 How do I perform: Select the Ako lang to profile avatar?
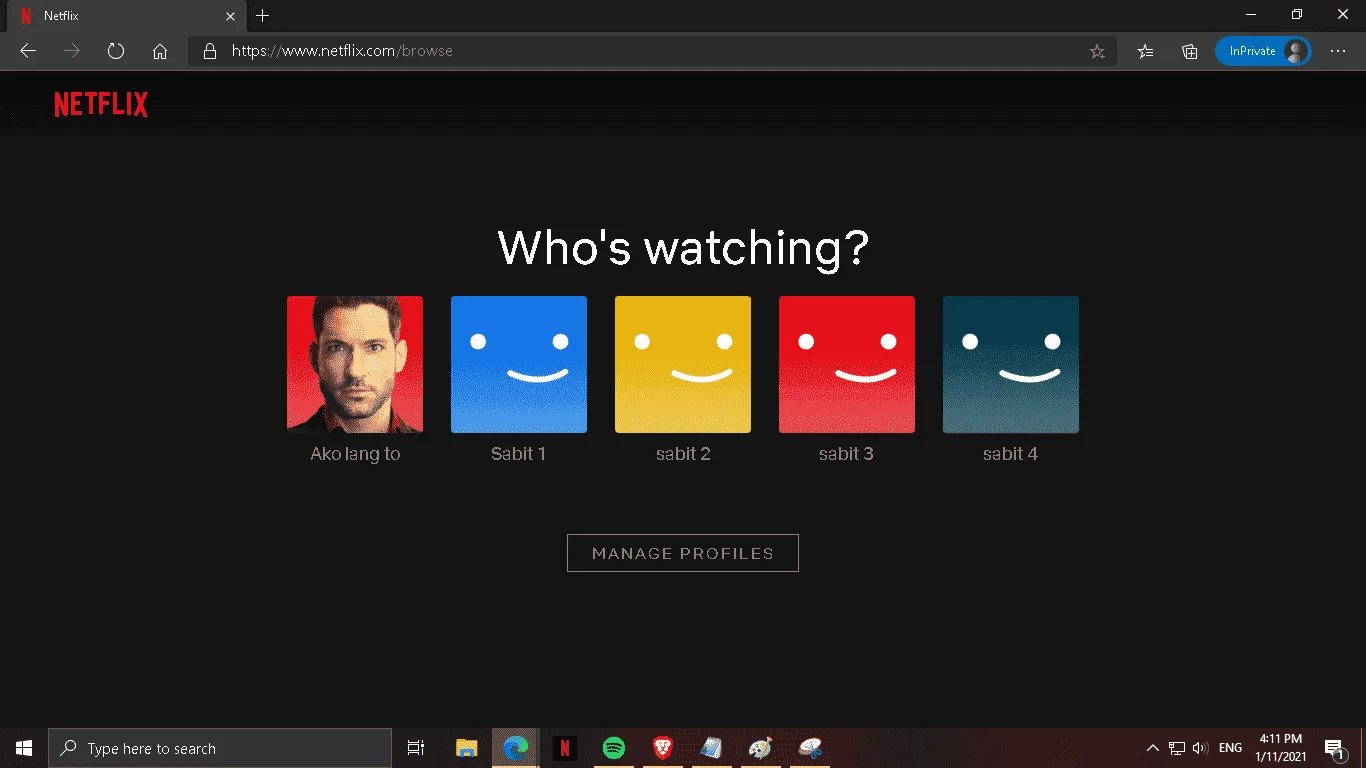coord(355,364)
